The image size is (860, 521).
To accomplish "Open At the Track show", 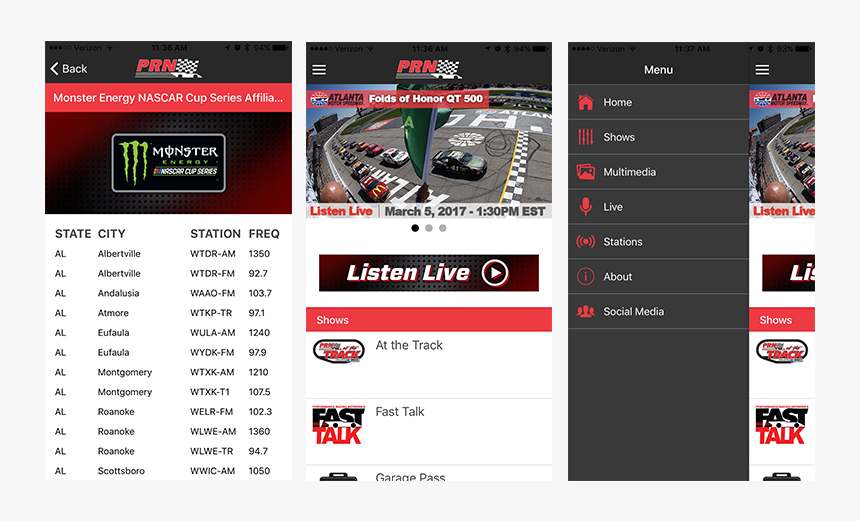I will 429,365.
